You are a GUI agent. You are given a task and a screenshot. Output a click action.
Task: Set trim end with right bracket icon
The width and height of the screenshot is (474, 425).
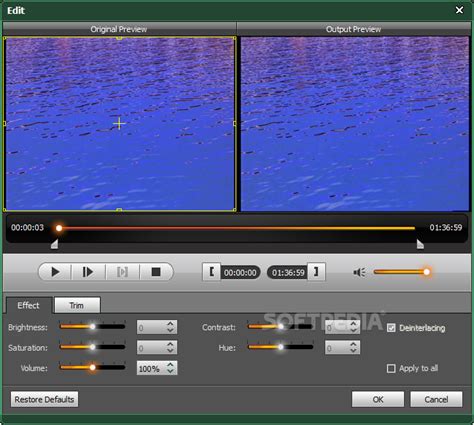pos(316,272)
